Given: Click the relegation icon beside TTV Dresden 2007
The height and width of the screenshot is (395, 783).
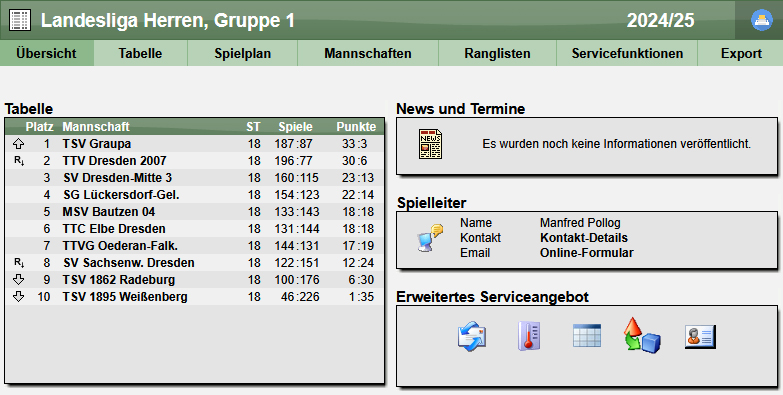Looking at the screenshot, I should (x=19, y=161).
